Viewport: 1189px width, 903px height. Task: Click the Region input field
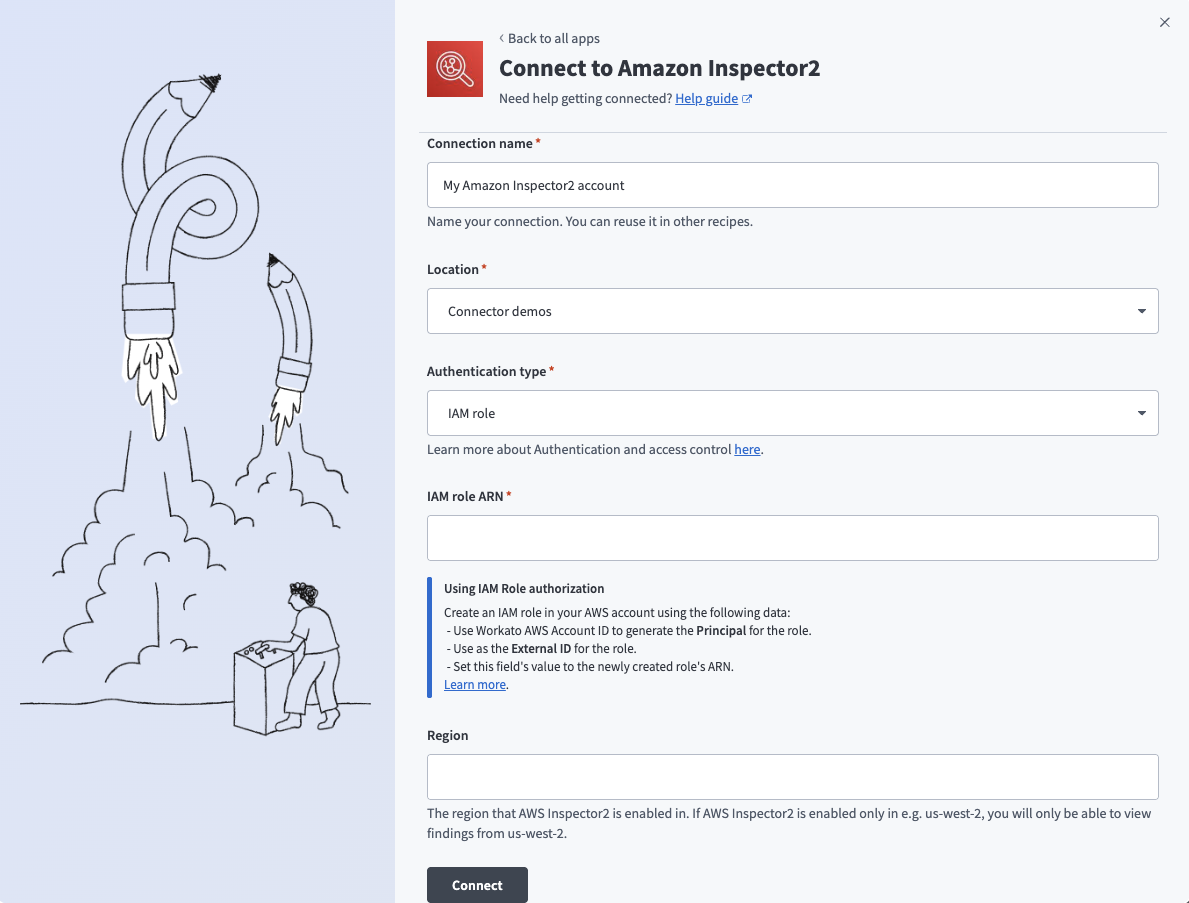pos(792,776)
